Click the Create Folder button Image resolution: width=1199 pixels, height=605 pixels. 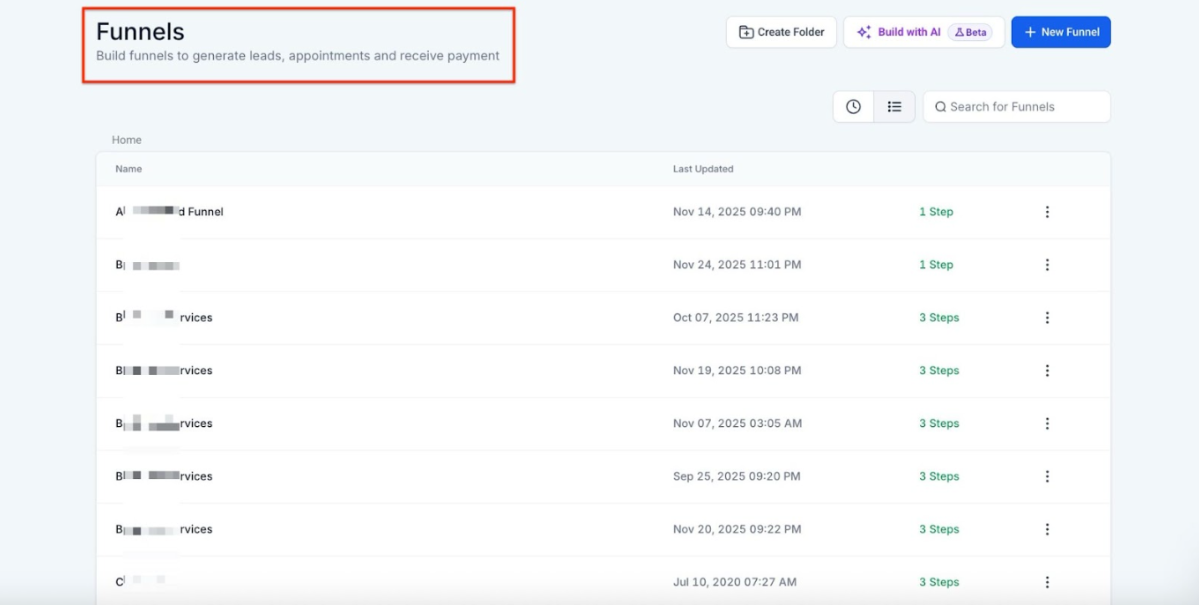point(781,32)
